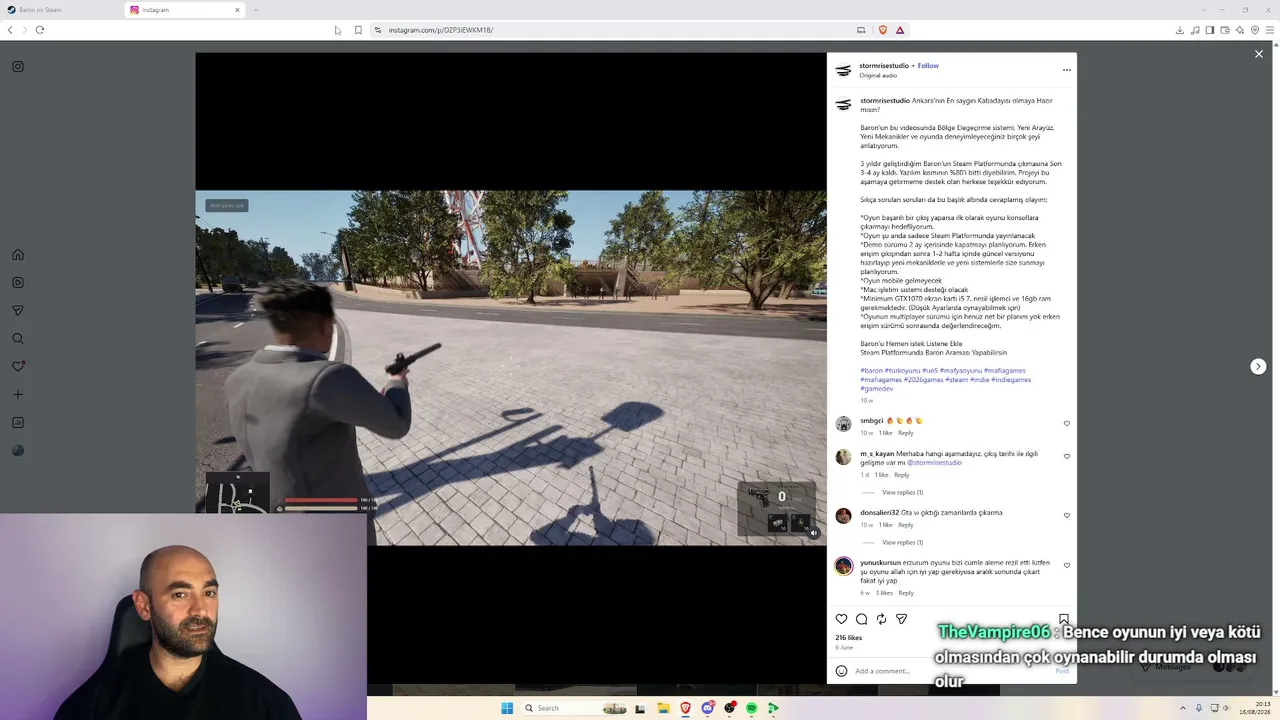
Task: Open the #gamedev hashtag
Action: [876, 389]
